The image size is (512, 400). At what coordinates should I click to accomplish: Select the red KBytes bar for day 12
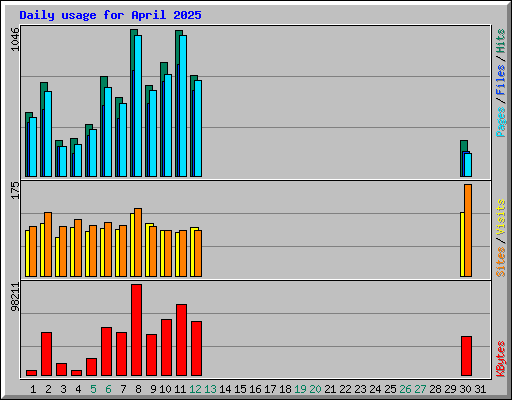[196, 348]
